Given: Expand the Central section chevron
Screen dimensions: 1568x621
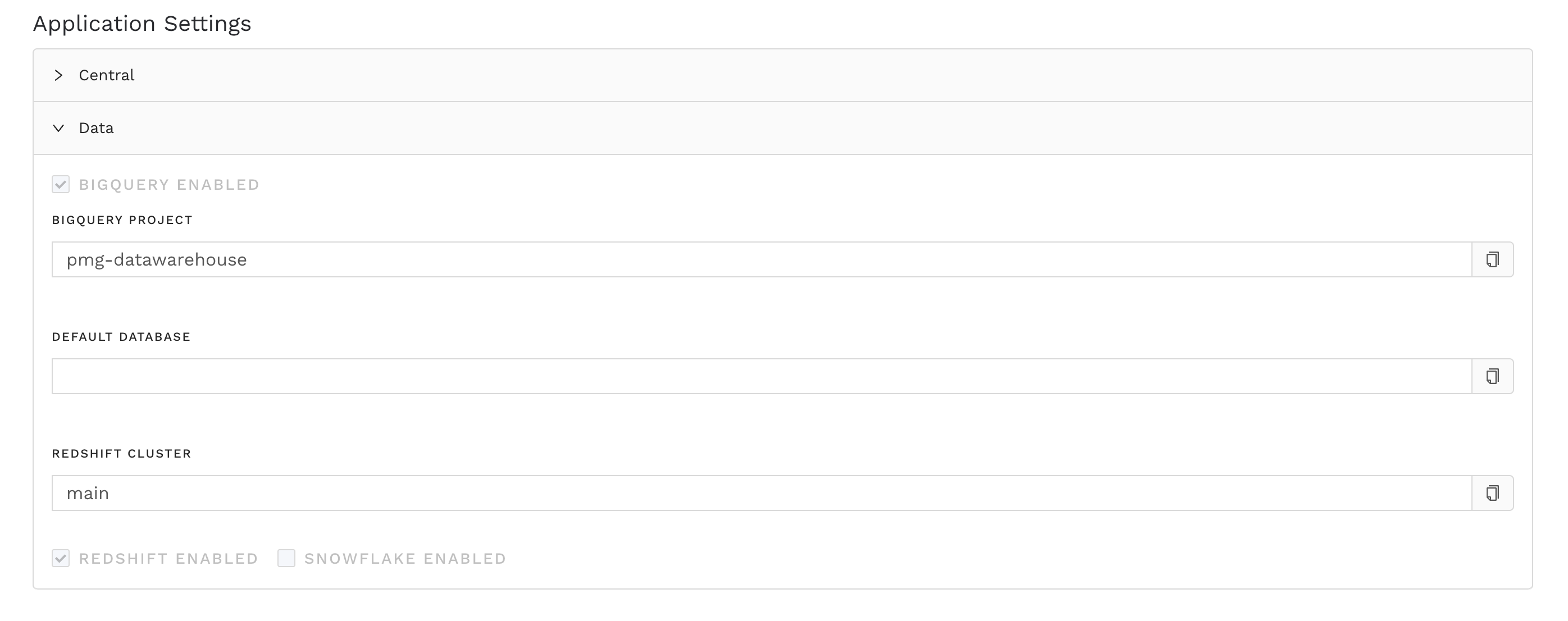Looking at the screenshot, I should pyautogui.click(x=58, y=75).
